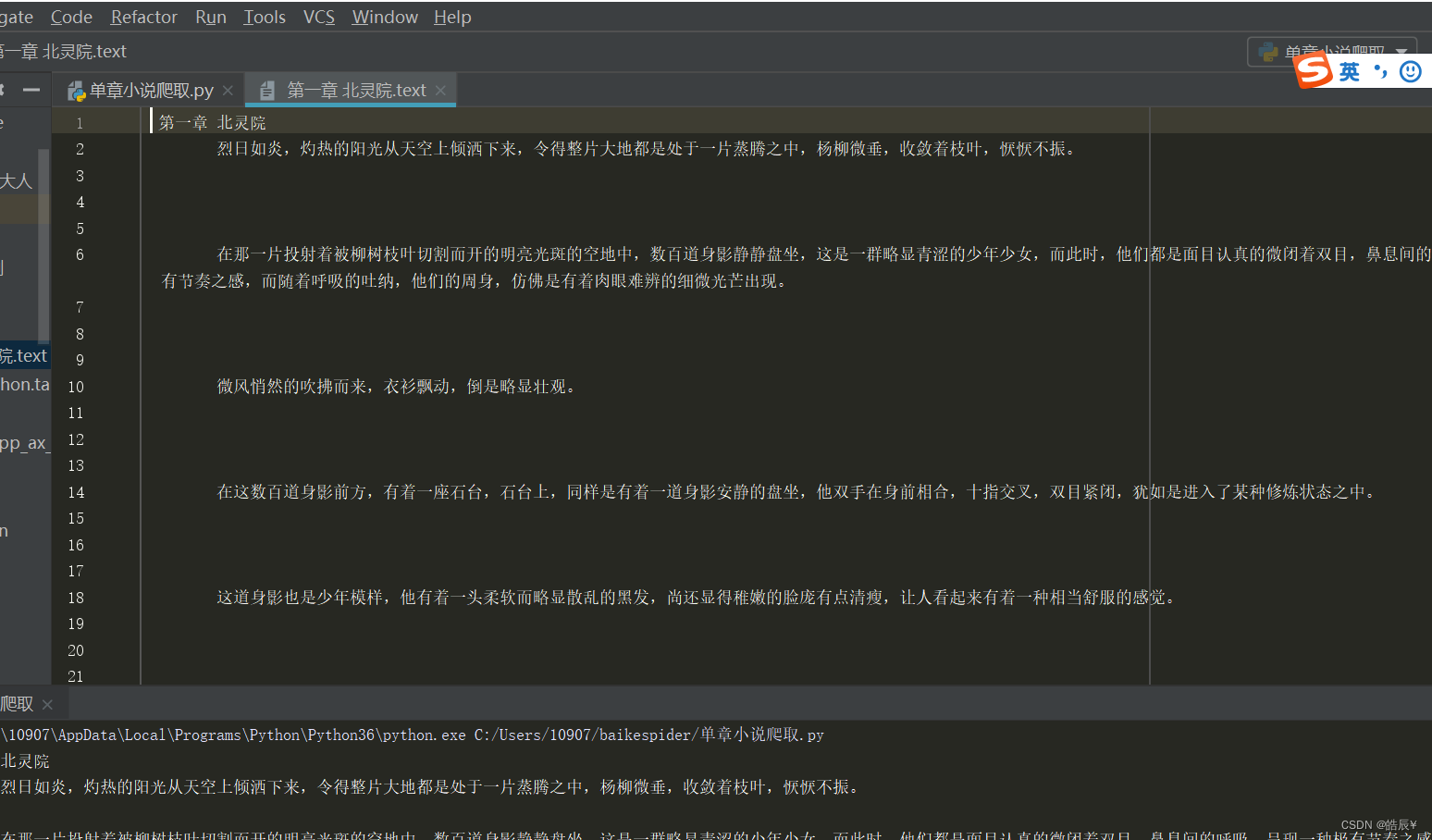Click line number 6 in the gutter

coord(80,254)
